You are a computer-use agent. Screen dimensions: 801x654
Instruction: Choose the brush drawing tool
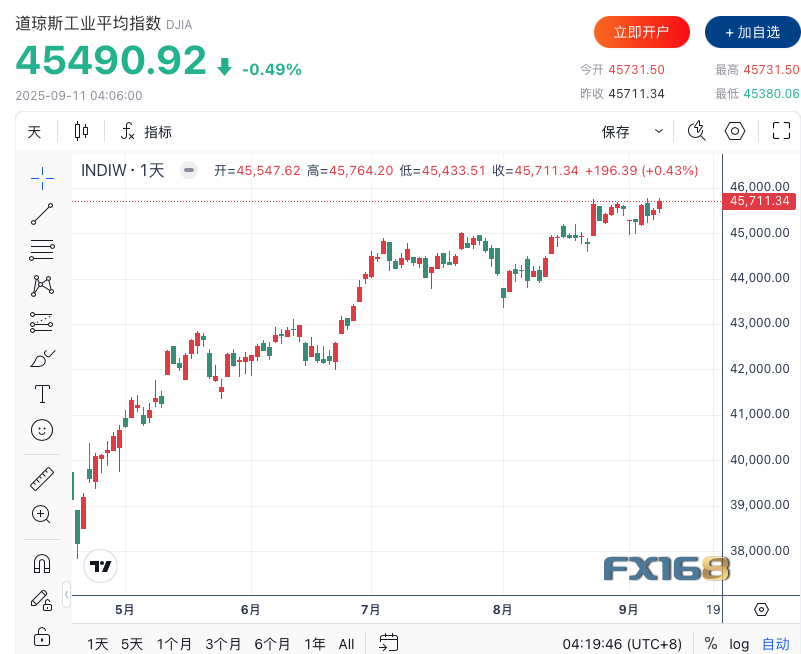(x=42, y=358)
